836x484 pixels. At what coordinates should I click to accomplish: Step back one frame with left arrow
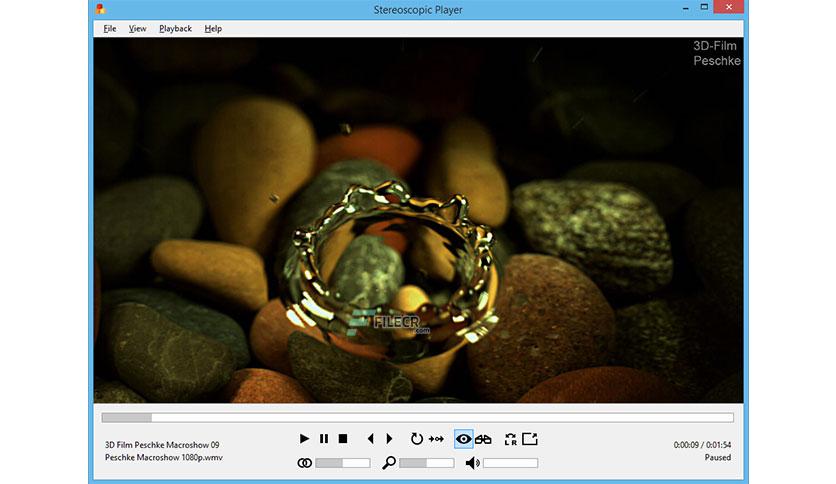pos(371,439)
